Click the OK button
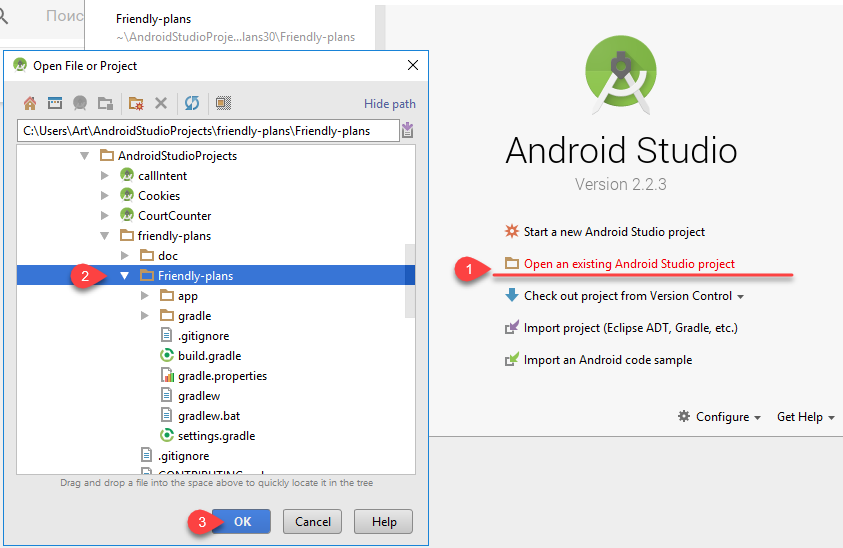 point(241,522)
